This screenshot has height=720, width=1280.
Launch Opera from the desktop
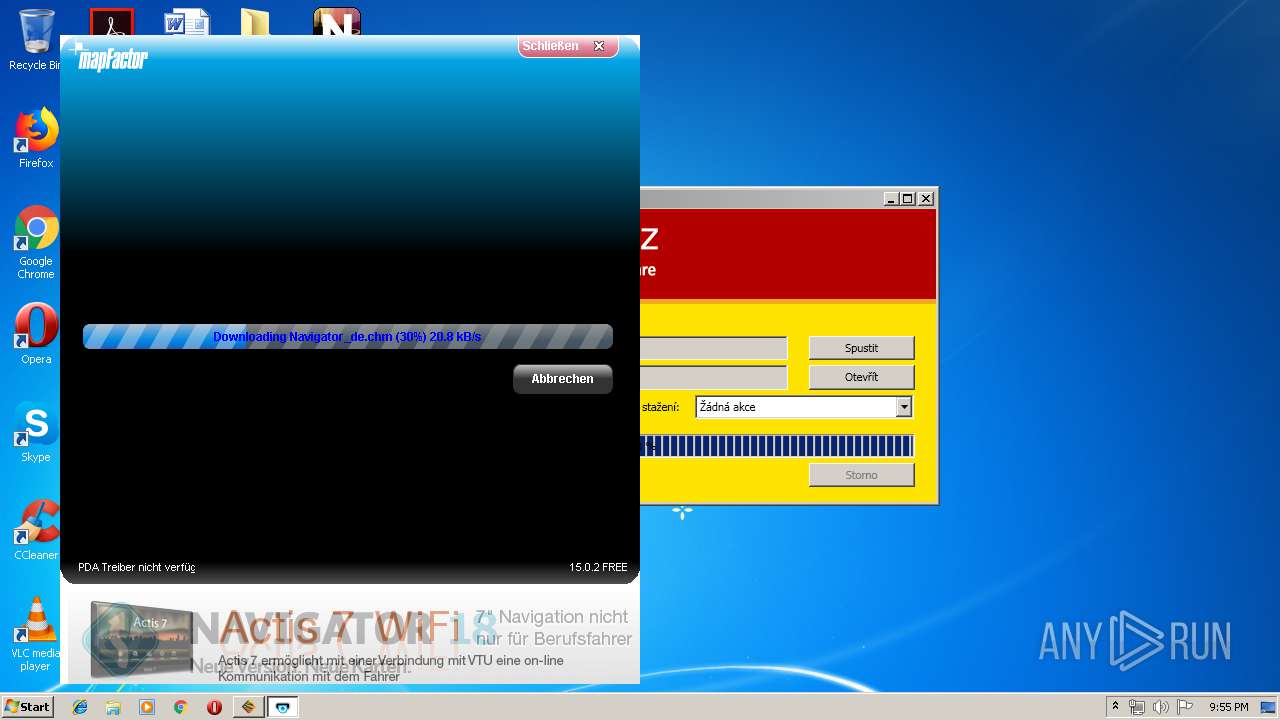36,334
